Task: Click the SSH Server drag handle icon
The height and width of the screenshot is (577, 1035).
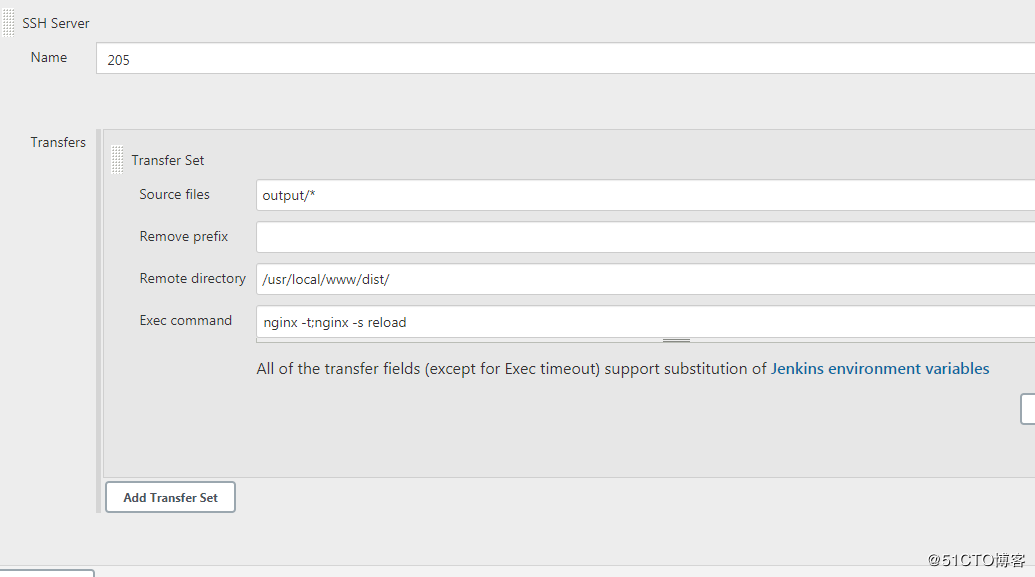Action: 8,22
